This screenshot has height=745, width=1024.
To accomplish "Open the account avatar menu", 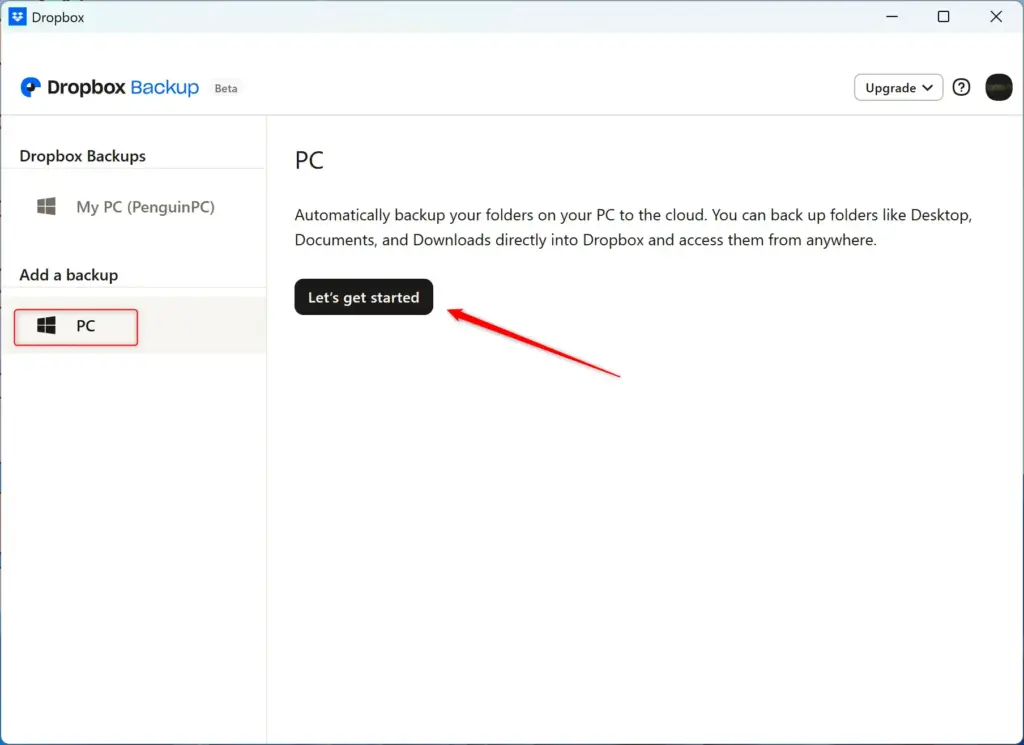I will 998,87.
